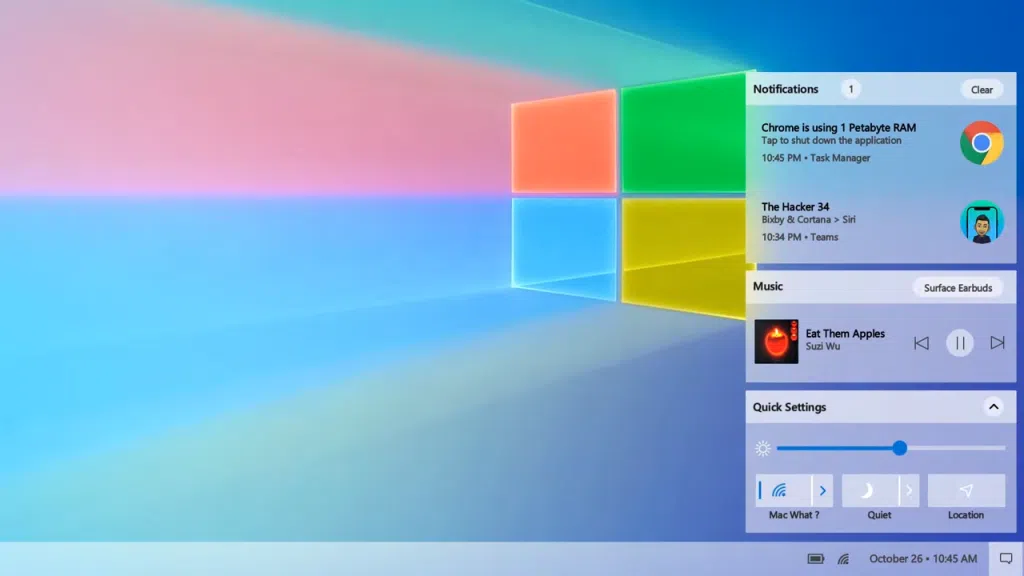Viewport: 1024px width, 576px height.
Task: Clear all notifications
Action: point(981,89)
